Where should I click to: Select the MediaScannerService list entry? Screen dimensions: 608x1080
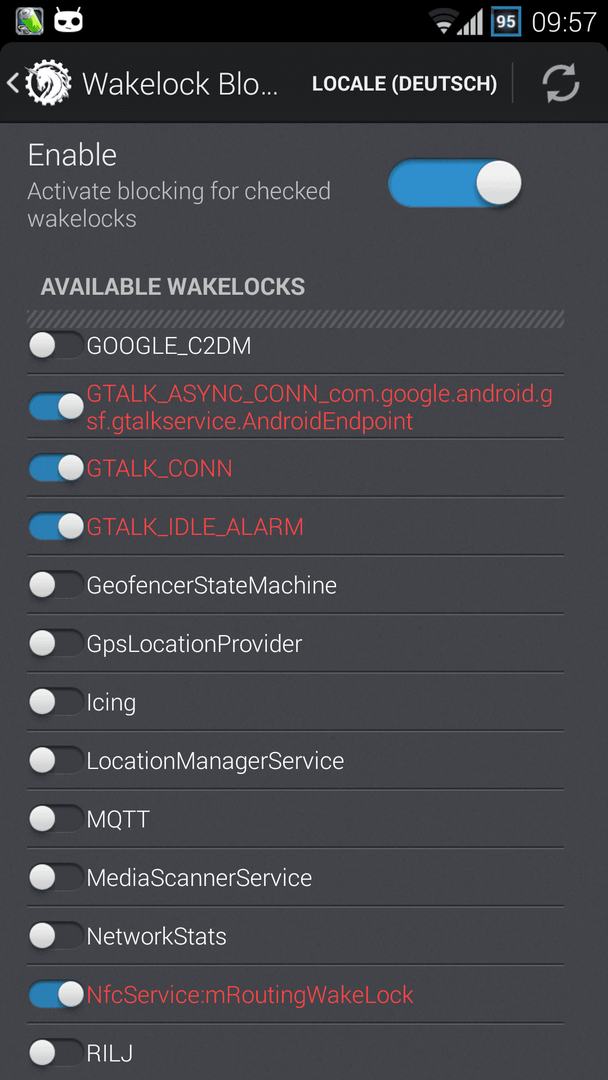click(x=295, y=878)
